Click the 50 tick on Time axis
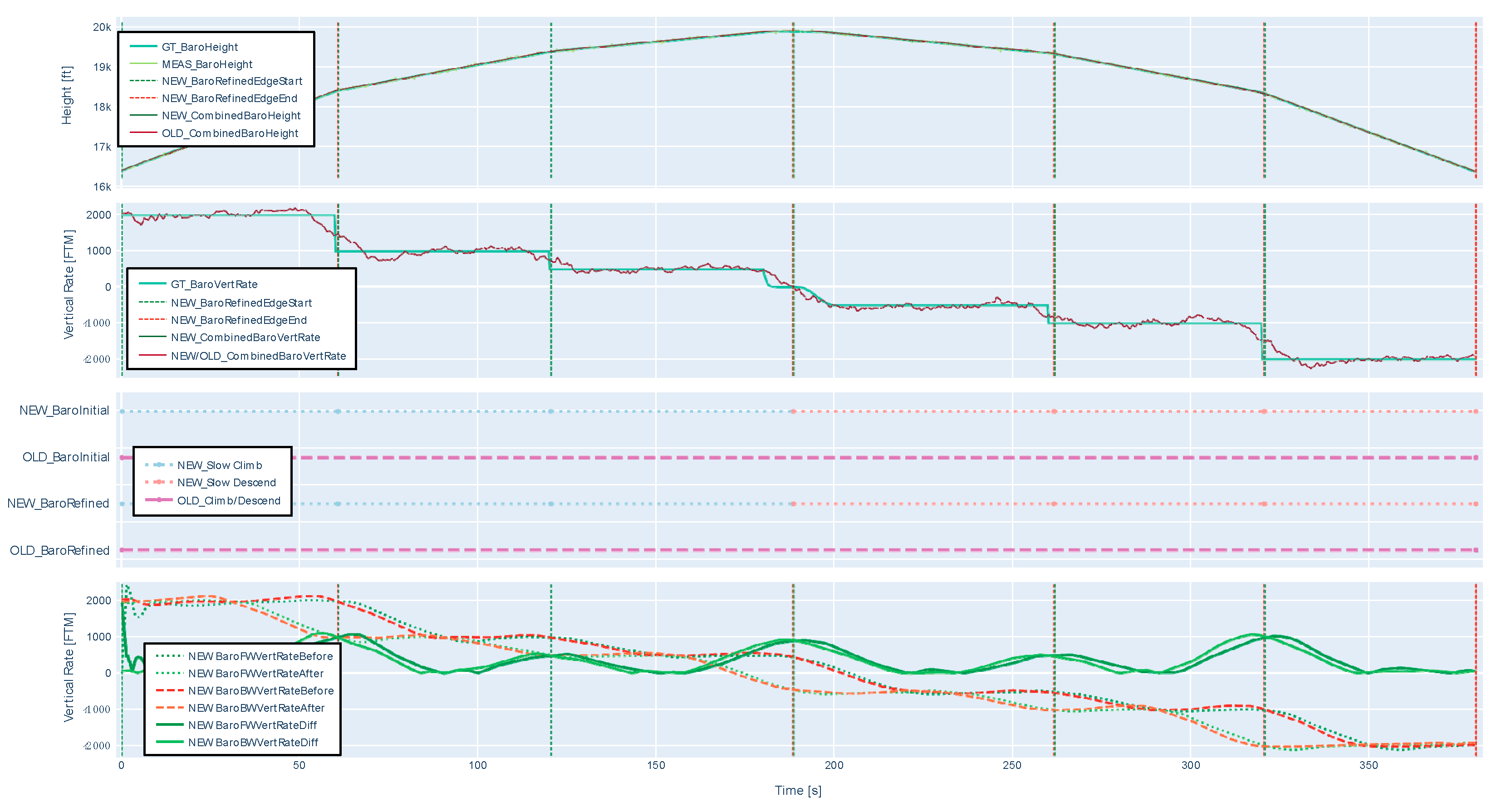Screen dimensions: 1502x812 [299, 765]
